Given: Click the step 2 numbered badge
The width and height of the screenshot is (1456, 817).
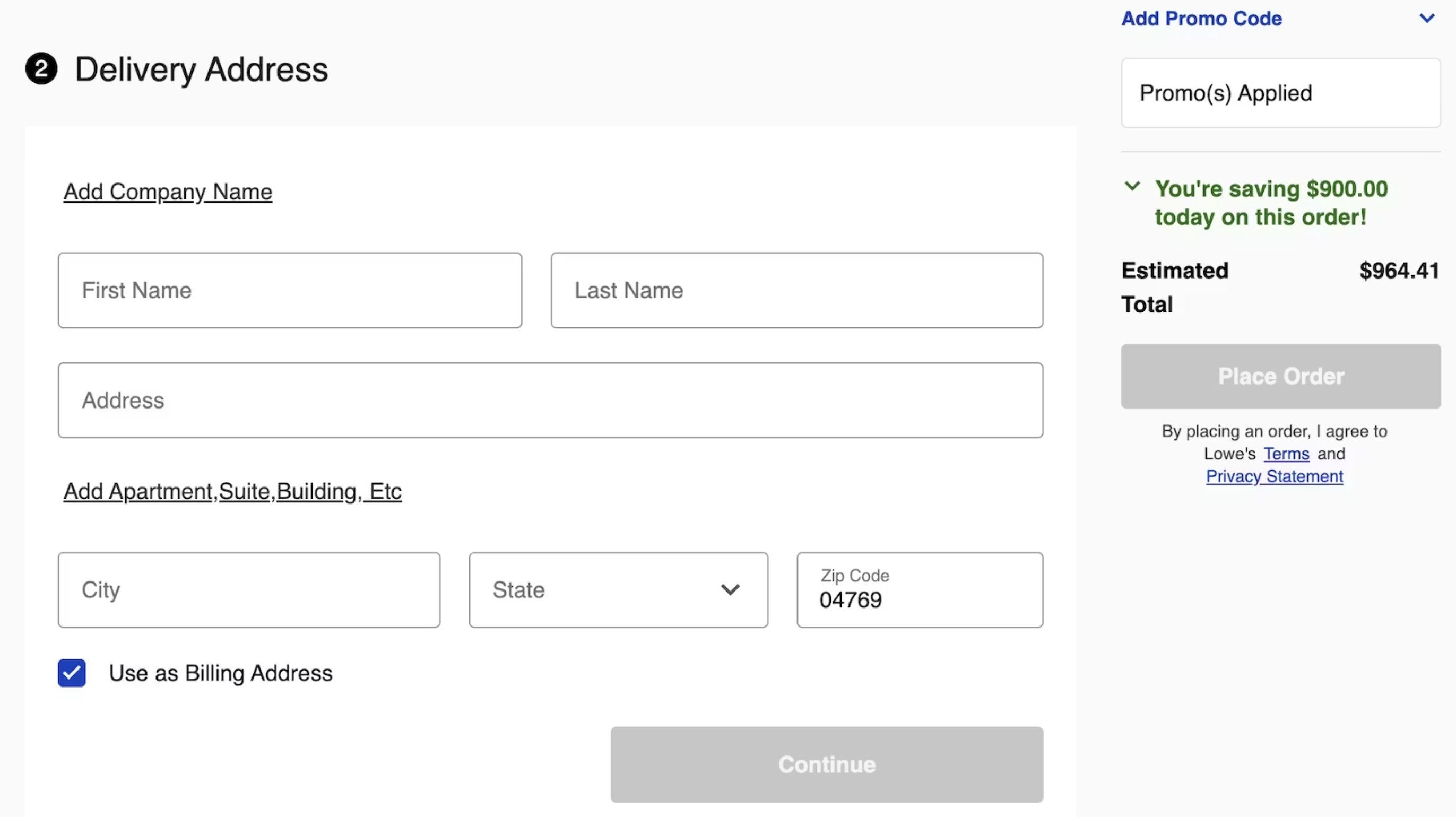Looking at the screenshot, I should pyautogui.click(x=40, y=68).
